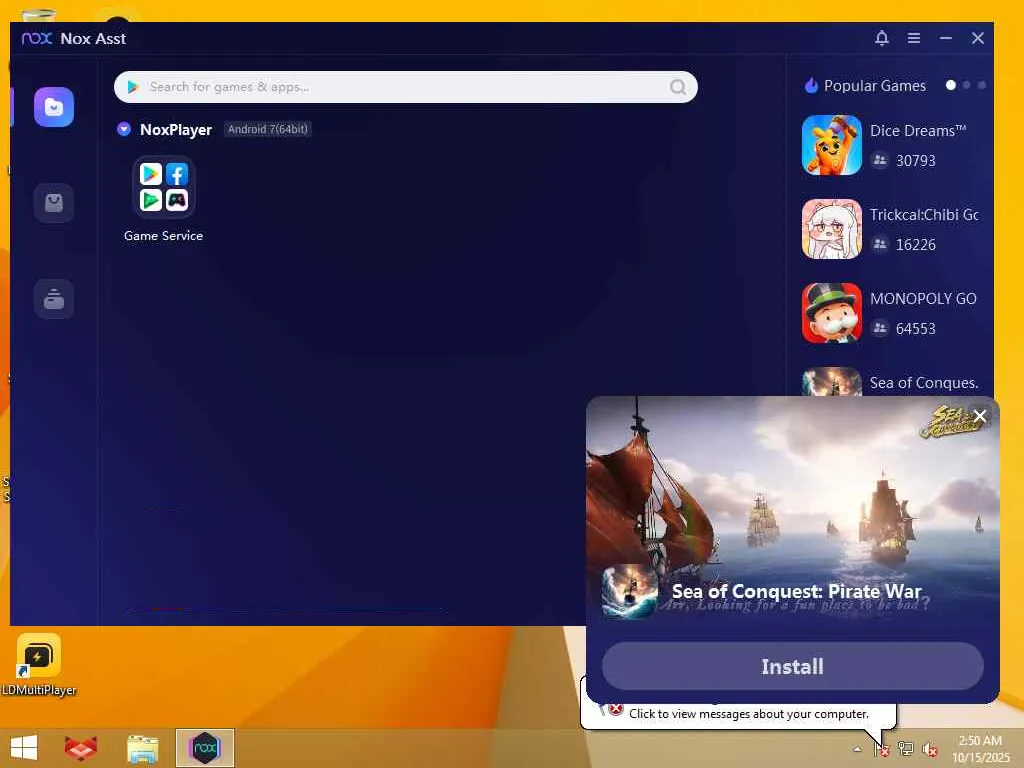Screen dimensions: 1024x768
Task: Open the LDMultiPlayer desktop shortcut
Action: pos(39,664)
